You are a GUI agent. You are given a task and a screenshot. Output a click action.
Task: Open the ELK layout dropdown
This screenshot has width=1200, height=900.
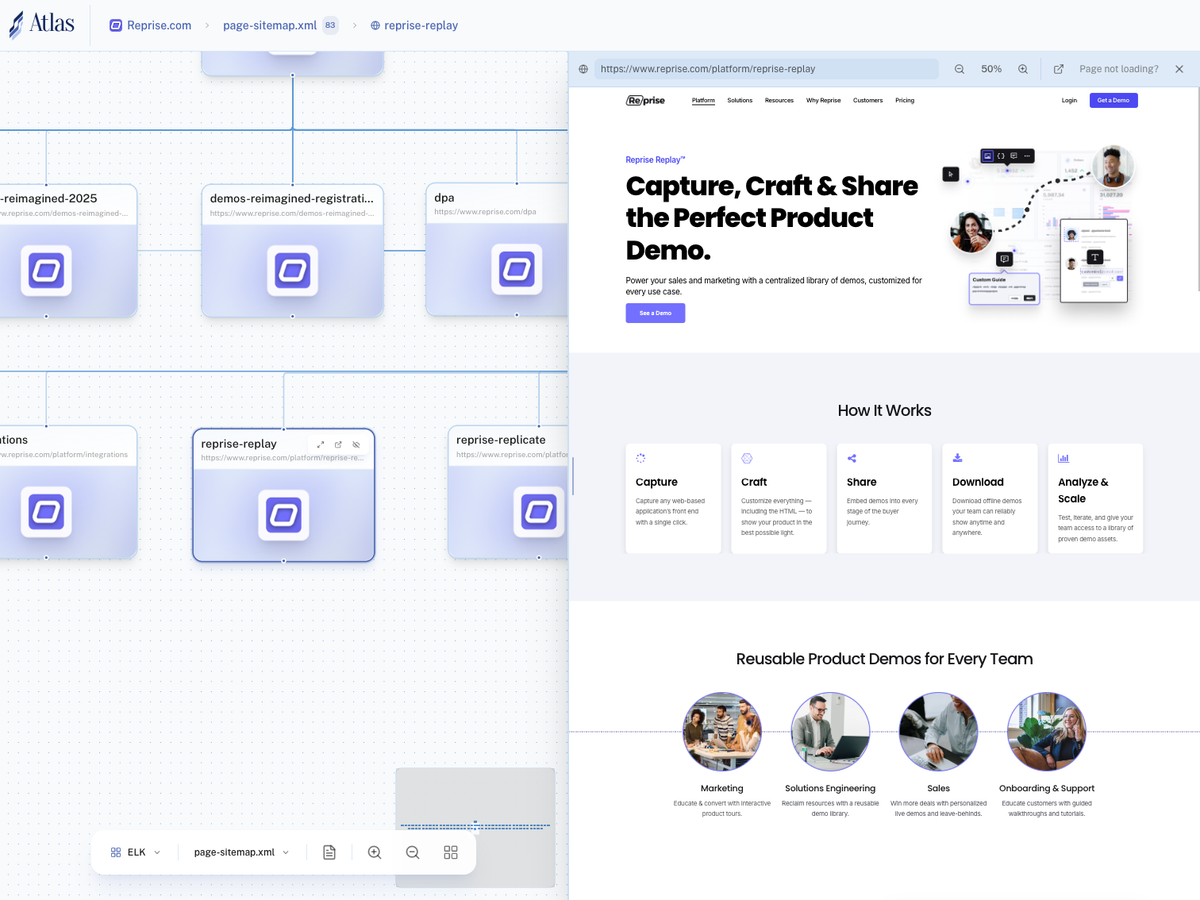135,852
